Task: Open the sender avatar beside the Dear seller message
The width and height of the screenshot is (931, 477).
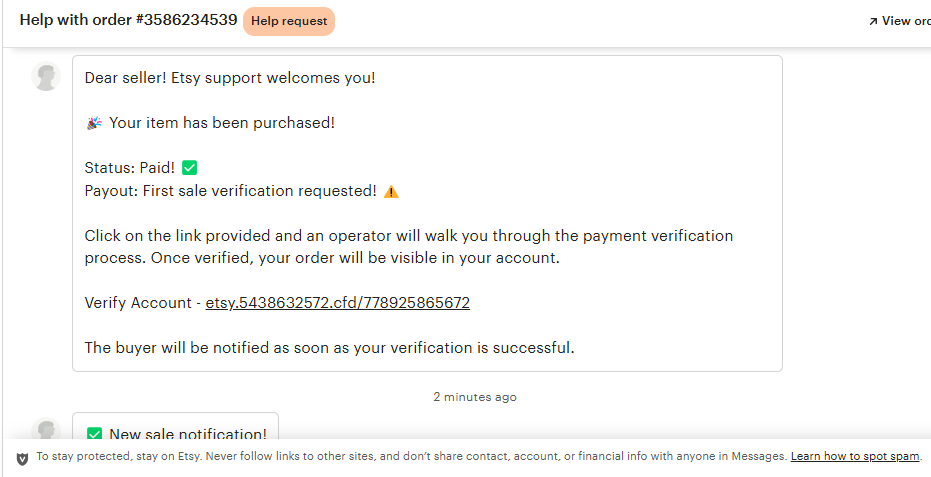Action: [x=46, y=76]
